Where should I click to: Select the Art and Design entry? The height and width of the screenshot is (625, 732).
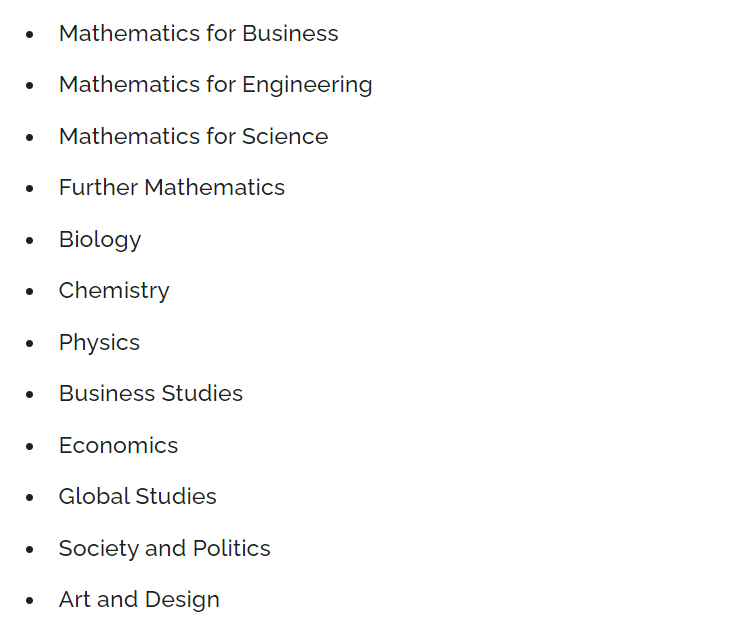139,600
